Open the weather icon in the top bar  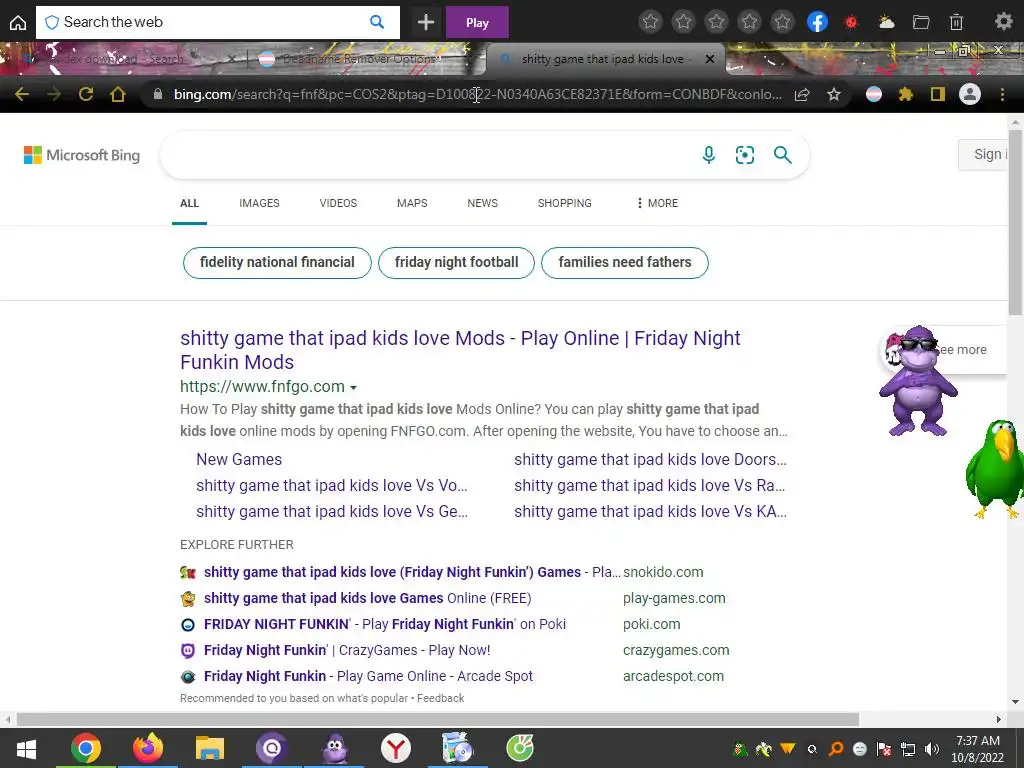point(886,22)
